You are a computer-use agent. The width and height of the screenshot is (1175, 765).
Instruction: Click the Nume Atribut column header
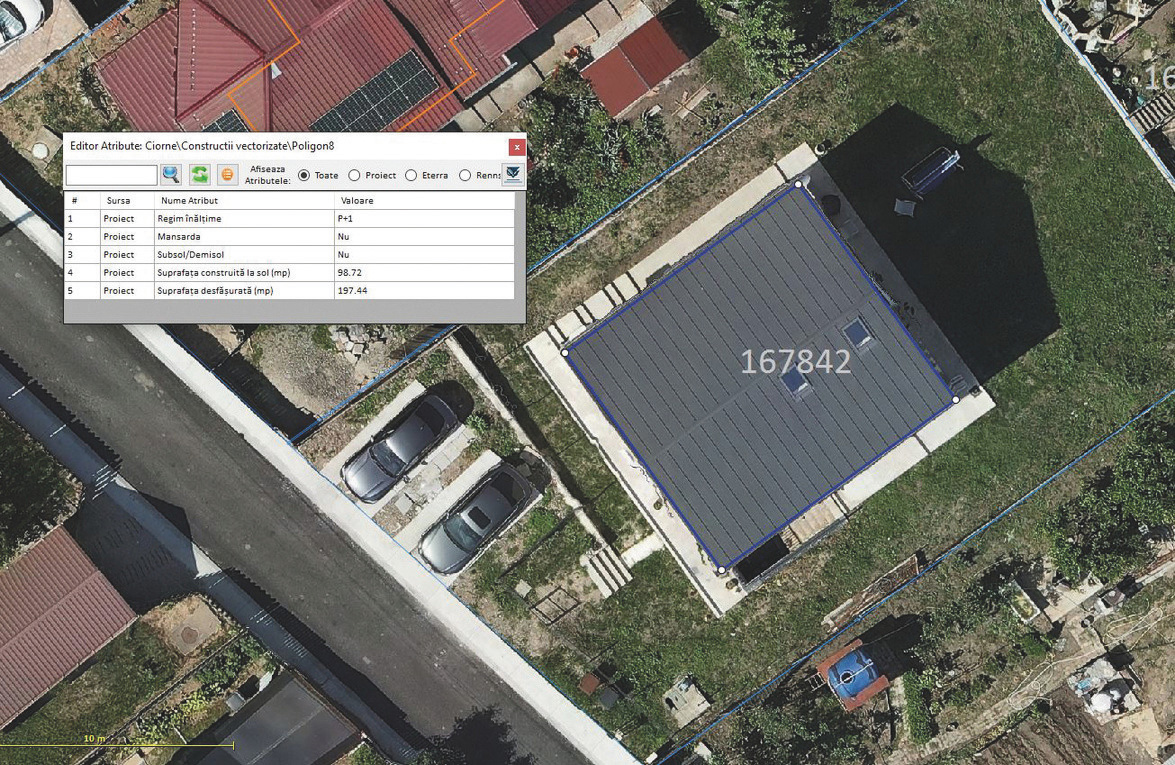(x=189, y=201)
